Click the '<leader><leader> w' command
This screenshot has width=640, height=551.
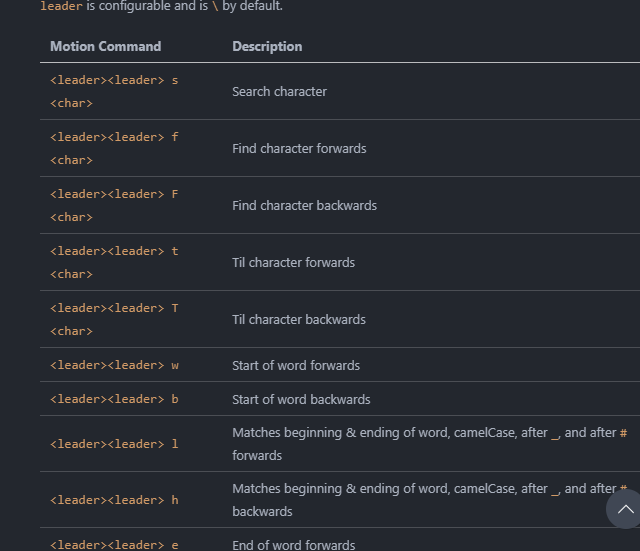pyautogui.click(x=114, y=365)
